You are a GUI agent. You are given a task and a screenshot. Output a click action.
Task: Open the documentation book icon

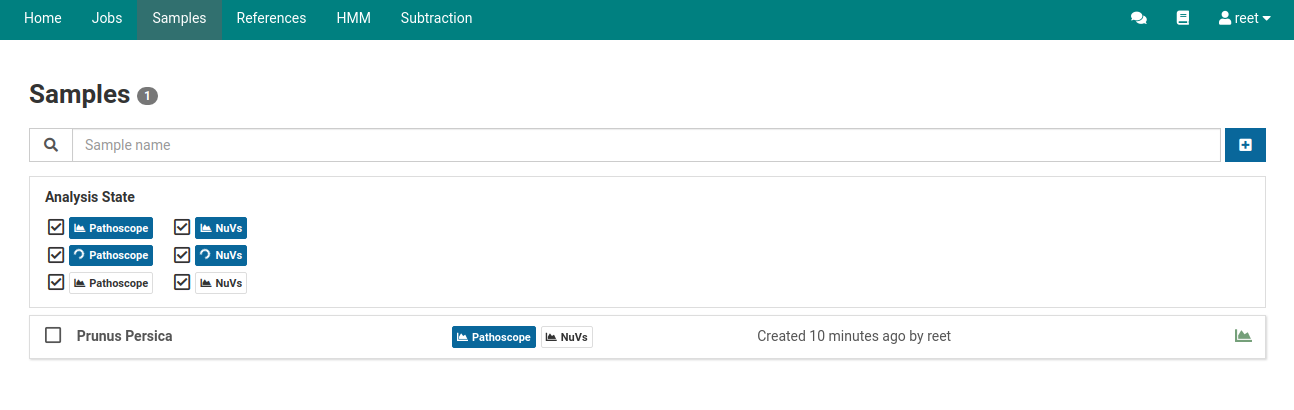[x=1183, y=18]
